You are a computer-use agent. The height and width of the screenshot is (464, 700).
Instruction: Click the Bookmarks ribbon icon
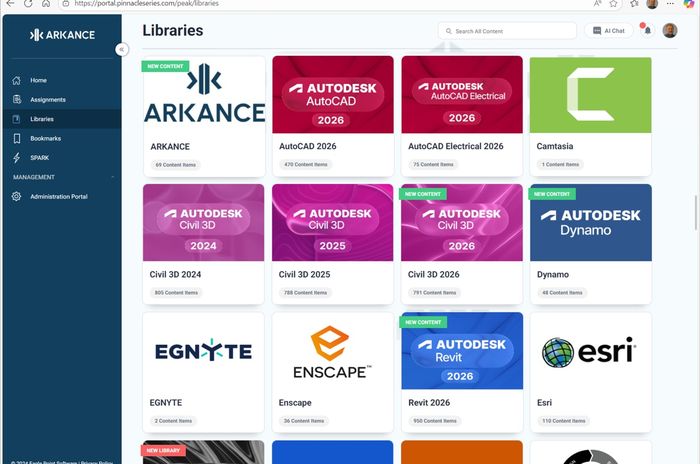point(17,138)
